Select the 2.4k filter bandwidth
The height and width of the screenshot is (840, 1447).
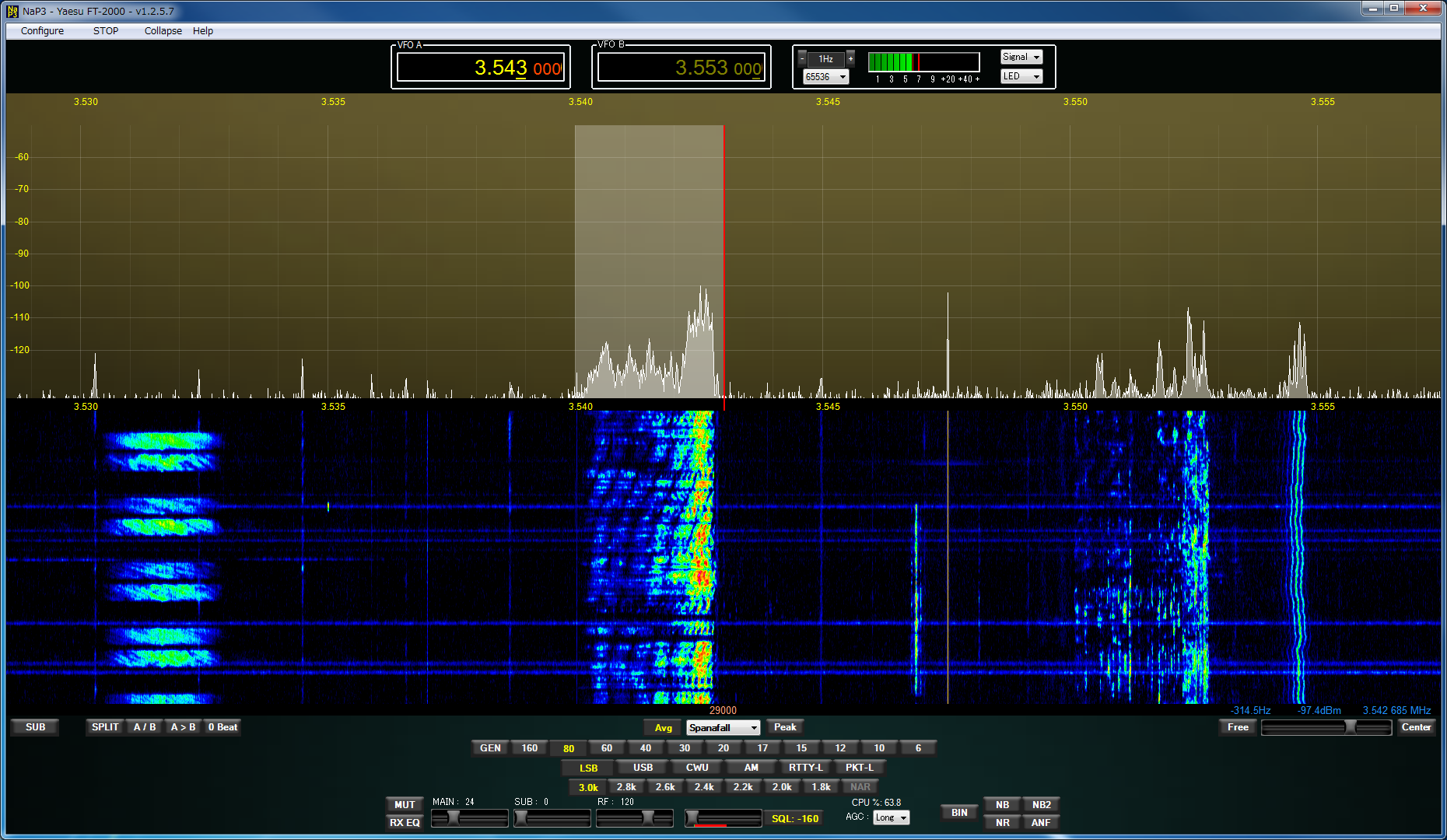coord(704,787)
